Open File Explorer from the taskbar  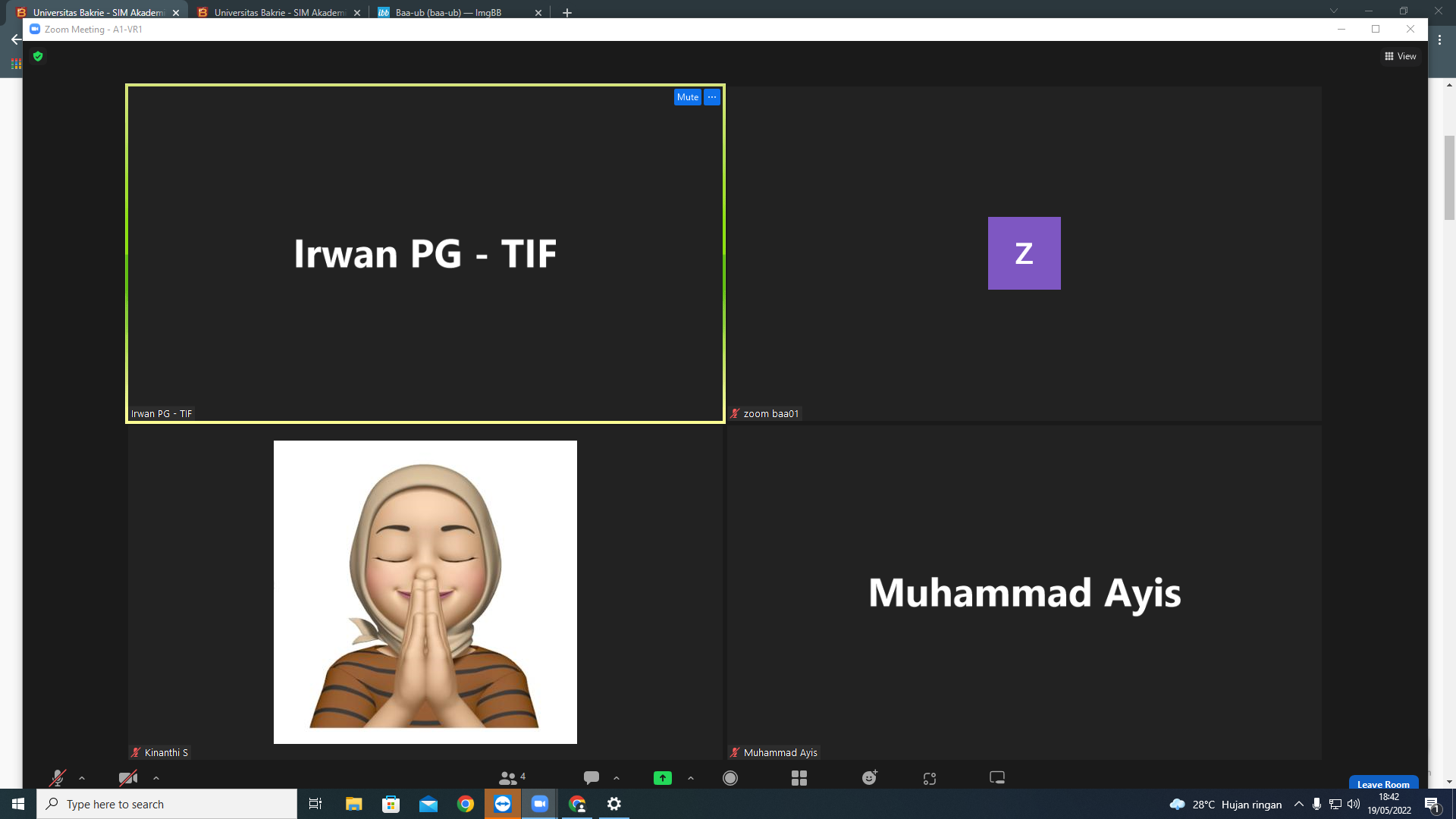(x=353, y=804)
